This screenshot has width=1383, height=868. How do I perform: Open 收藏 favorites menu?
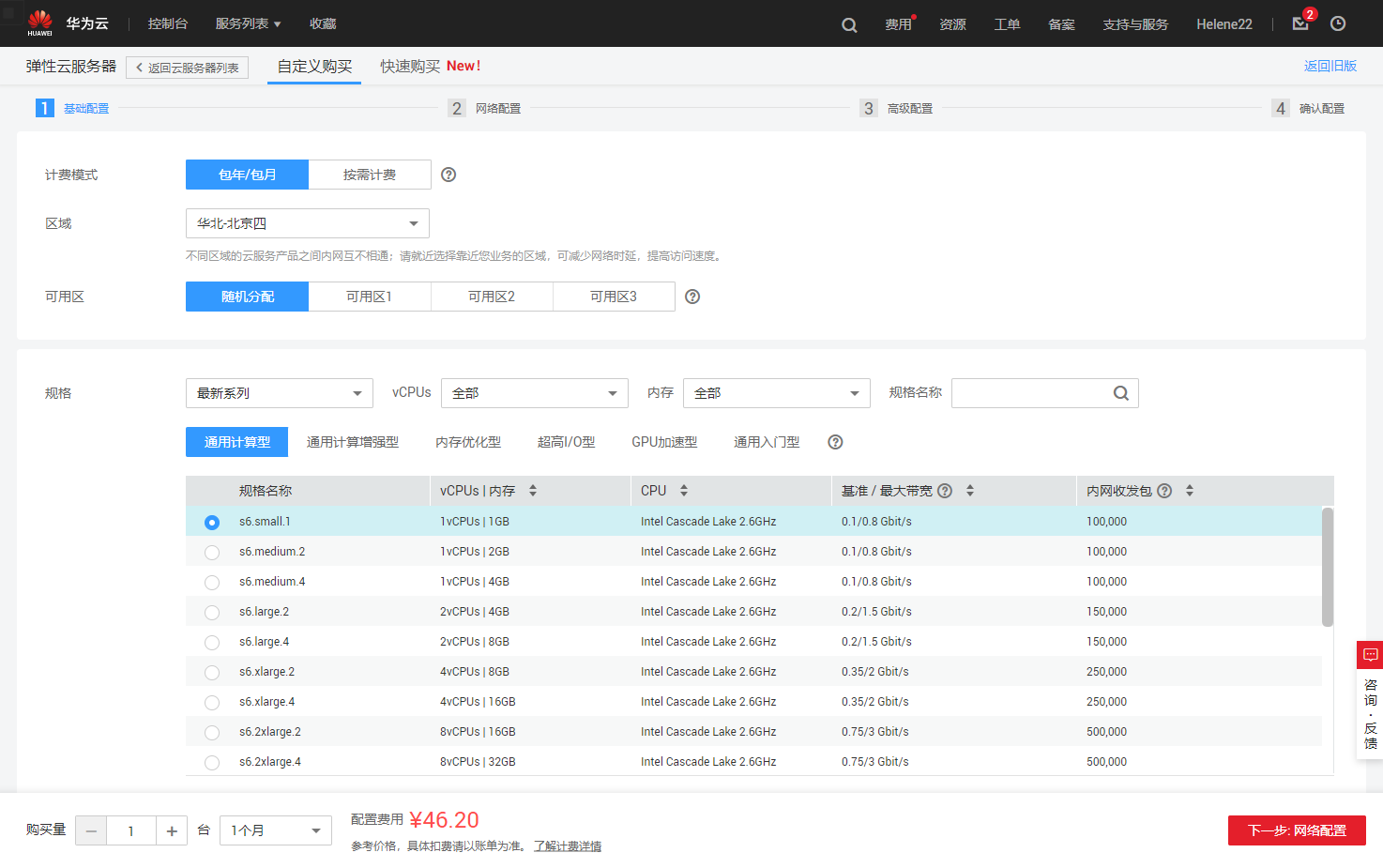(323, 23)
